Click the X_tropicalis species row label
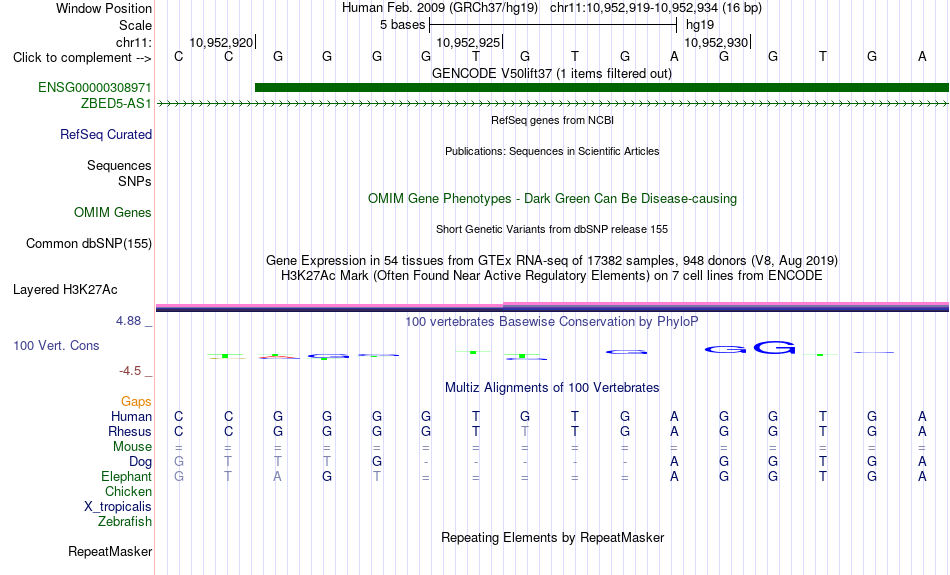The width and height of the screenshot is (950, 575). pos(118,507)
